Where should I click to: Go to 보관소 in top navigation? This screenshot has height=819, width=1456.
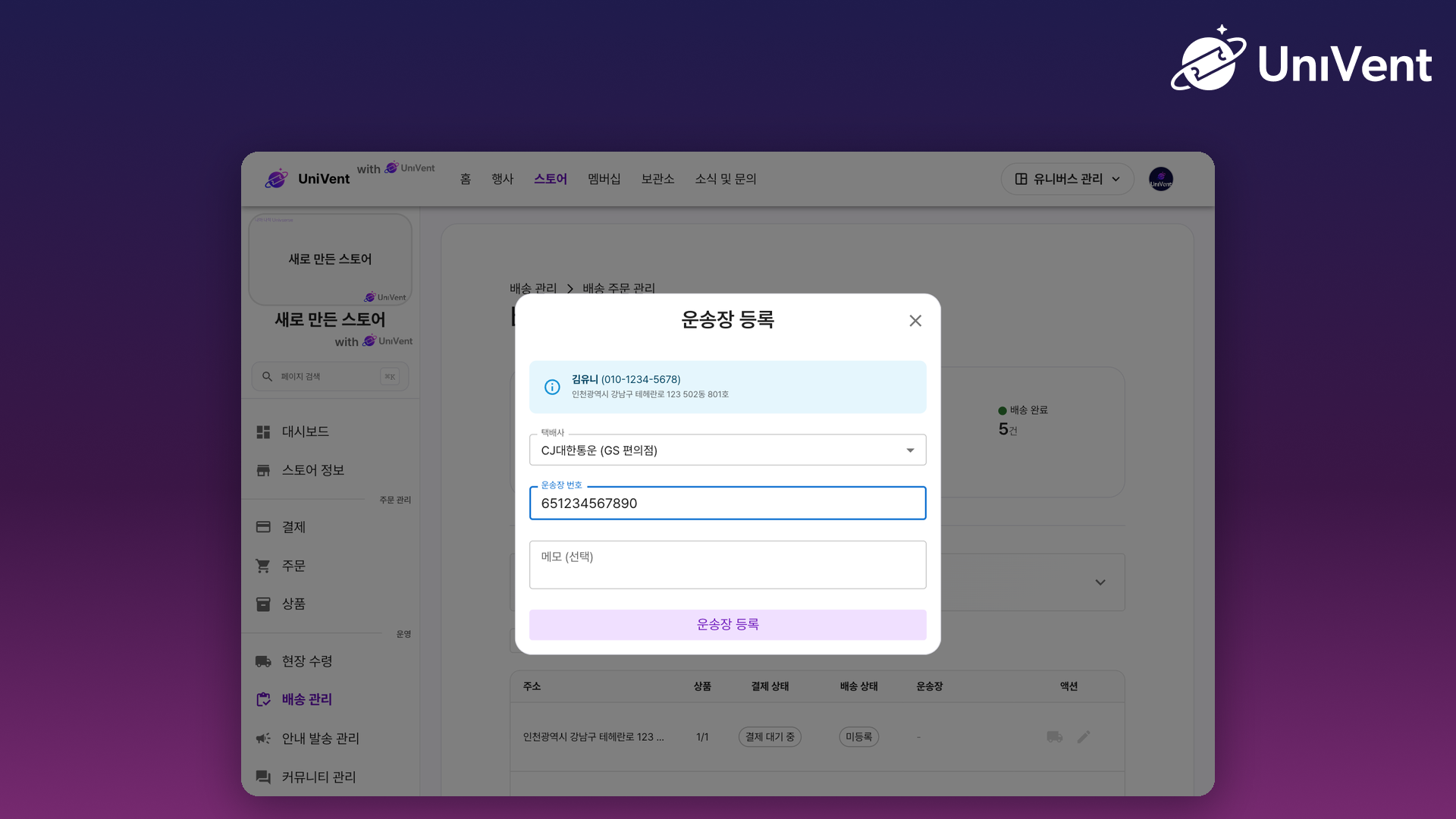click(657, 179)
